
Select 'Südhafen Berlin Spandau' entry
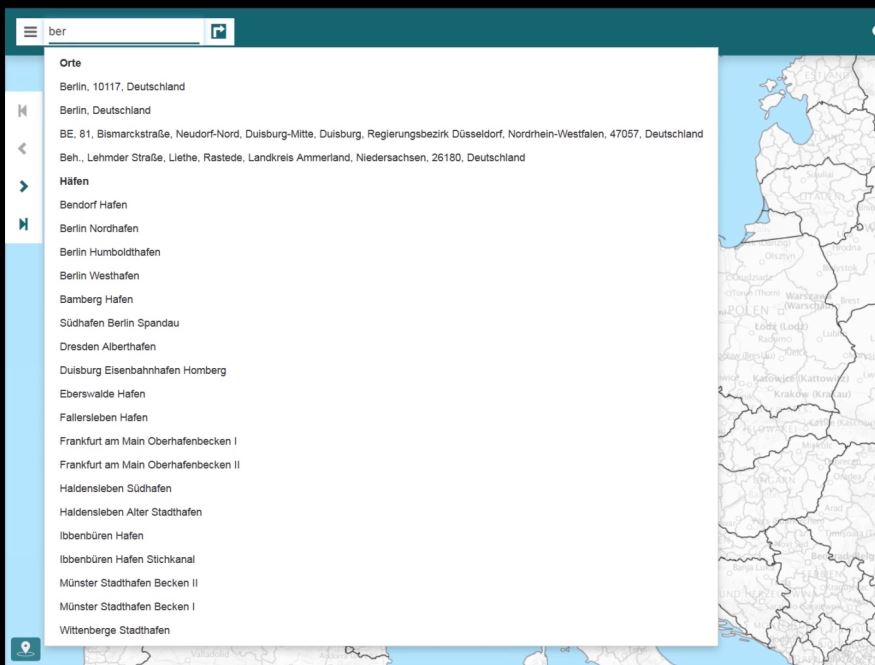[119, 323]
